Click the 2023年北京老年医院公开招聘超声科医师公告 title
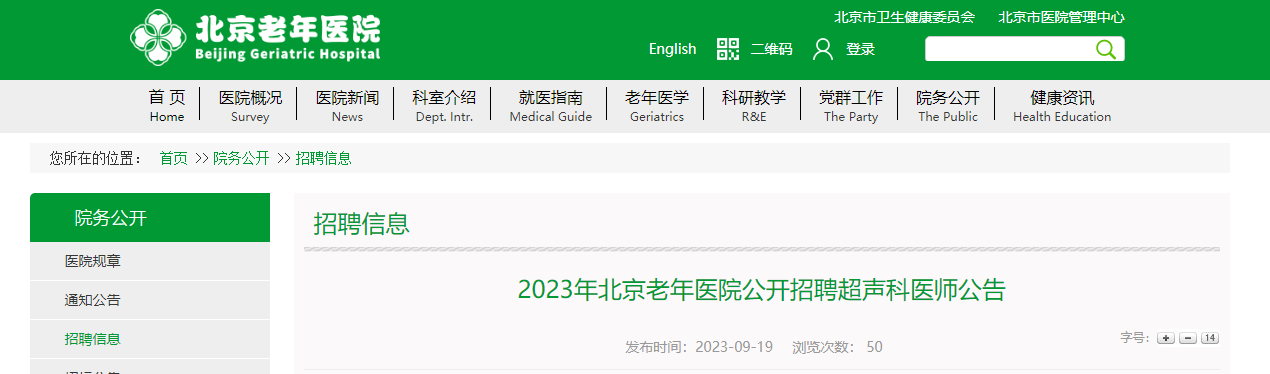 pyautogui.click(x=761, y=290)
